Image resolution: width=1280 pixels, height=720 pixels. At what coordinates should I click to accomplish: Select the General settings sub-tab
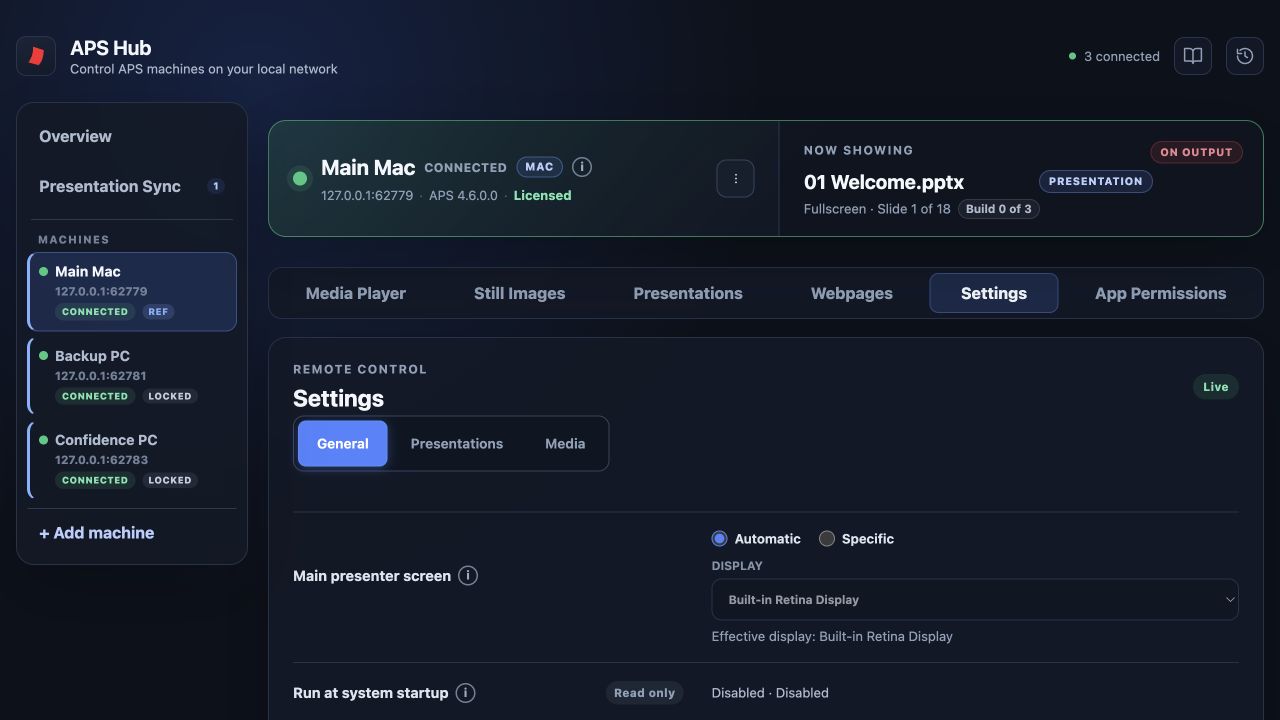click(x=343, y=443)
